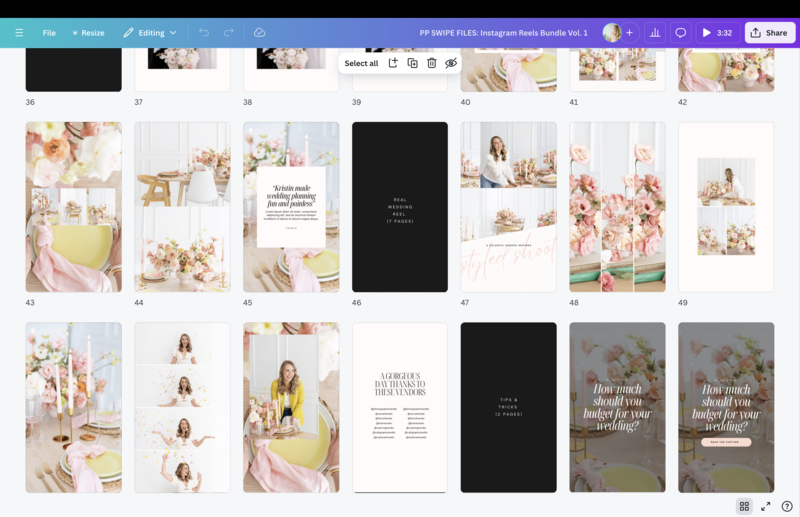
Task: Open the Resize options
Action: point(88,33)
